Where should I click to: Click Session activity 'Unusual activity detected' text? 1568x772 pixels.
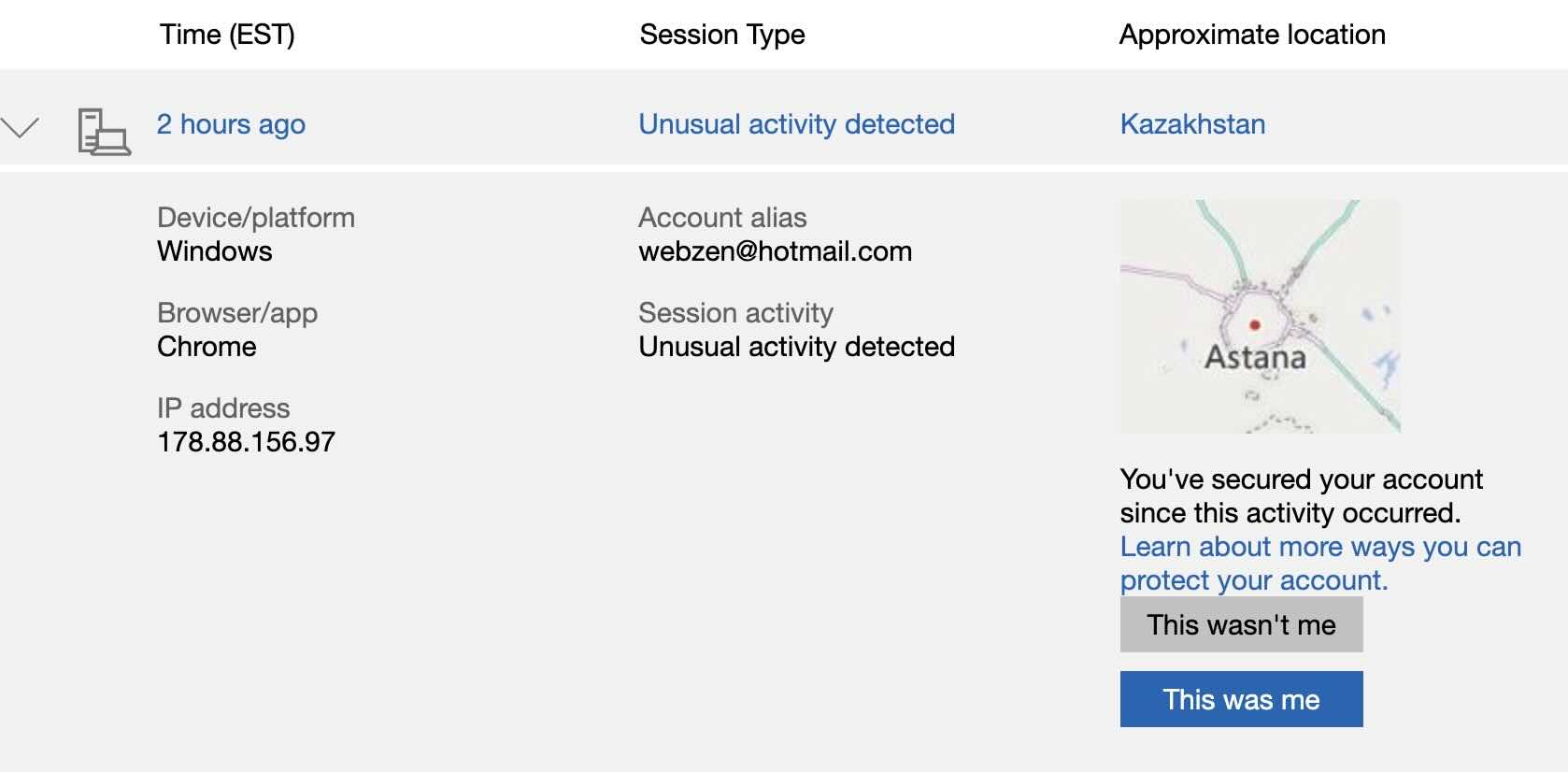(797, 347)
